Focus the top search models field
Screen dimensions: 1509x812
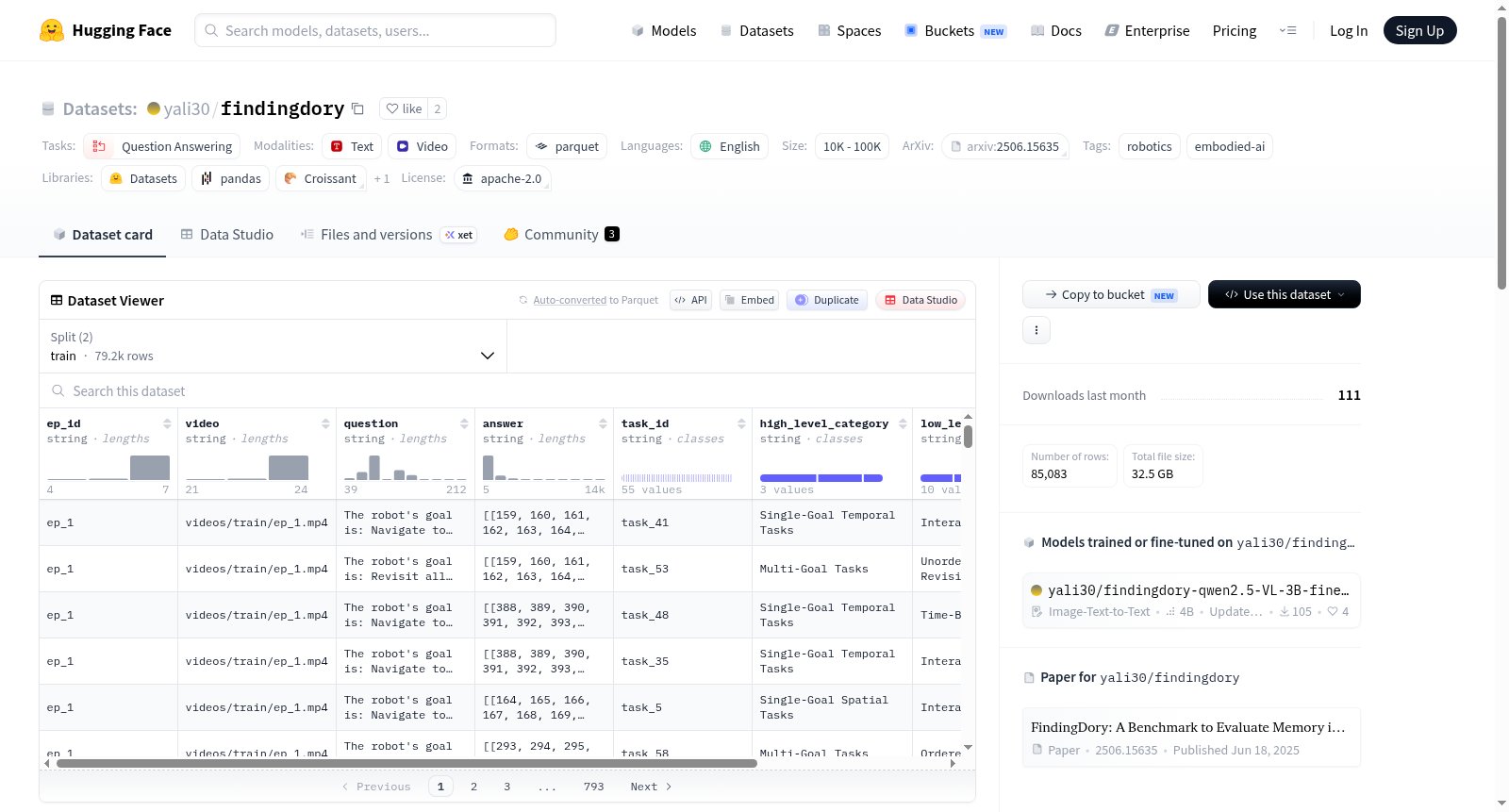(375, 30)
